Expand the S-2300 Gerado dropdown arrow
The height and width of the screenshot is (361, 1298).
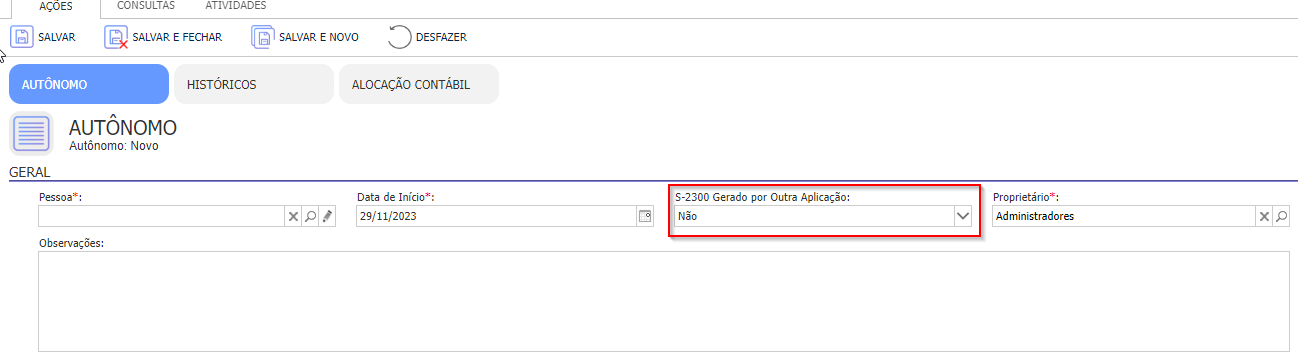pos(963,216)
